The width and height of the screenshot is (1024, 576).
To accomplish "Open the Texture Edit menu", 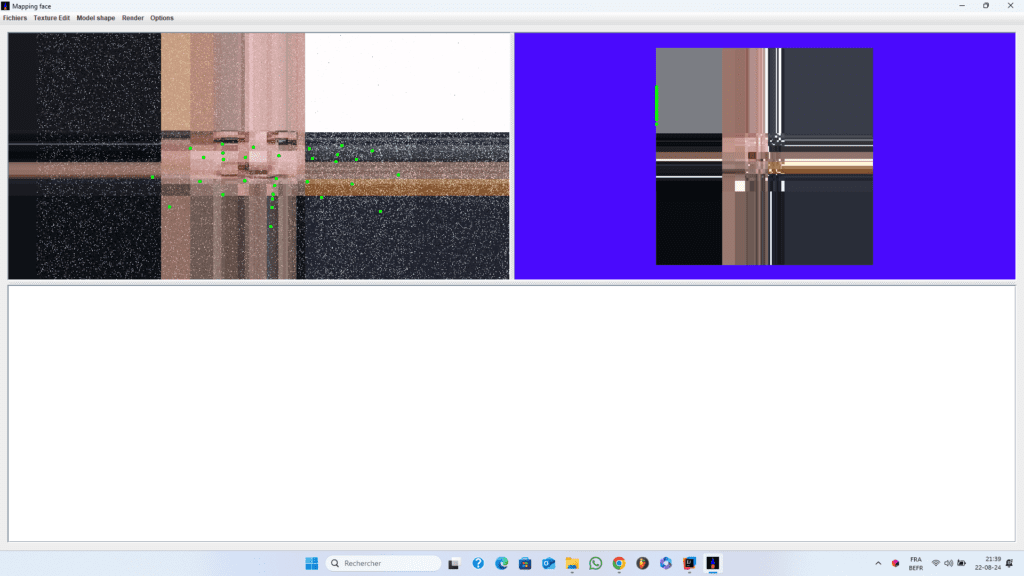I will tap(52, 18).
